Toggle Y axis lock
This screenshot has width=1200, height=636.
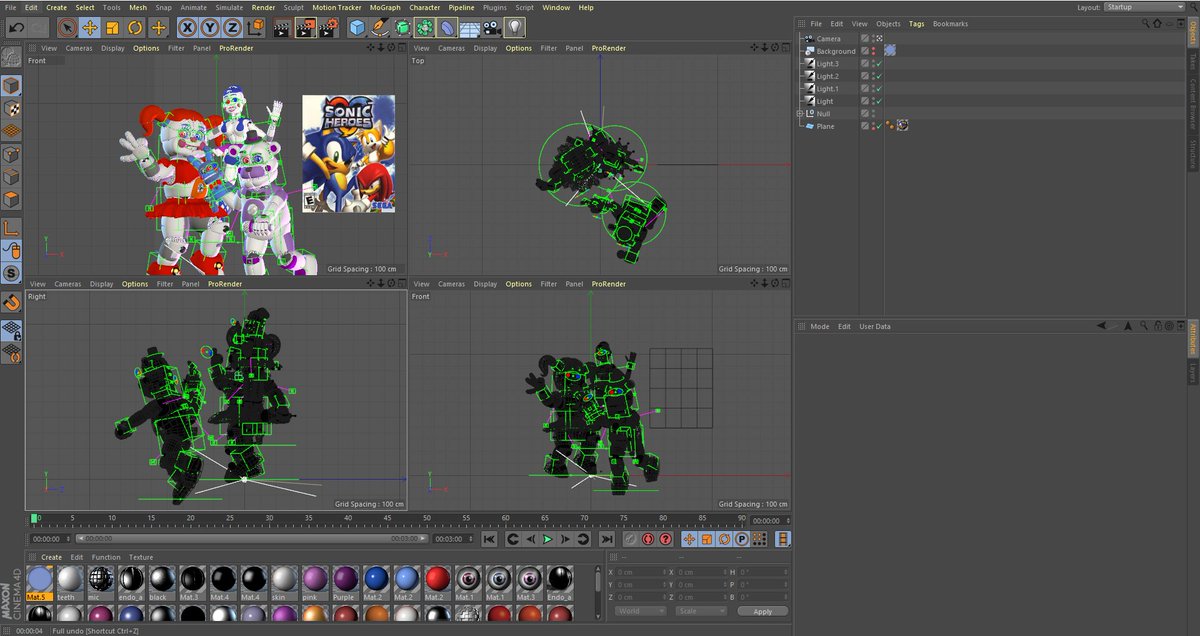210,27
